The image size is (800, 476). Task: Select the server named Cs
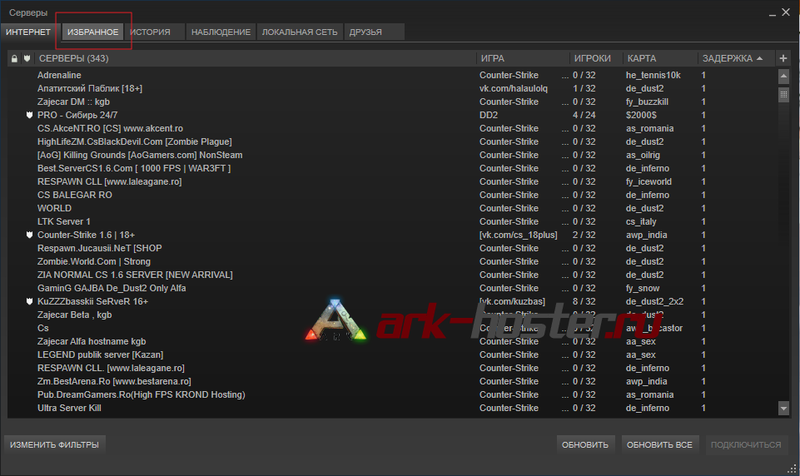[x=391, y=328]
